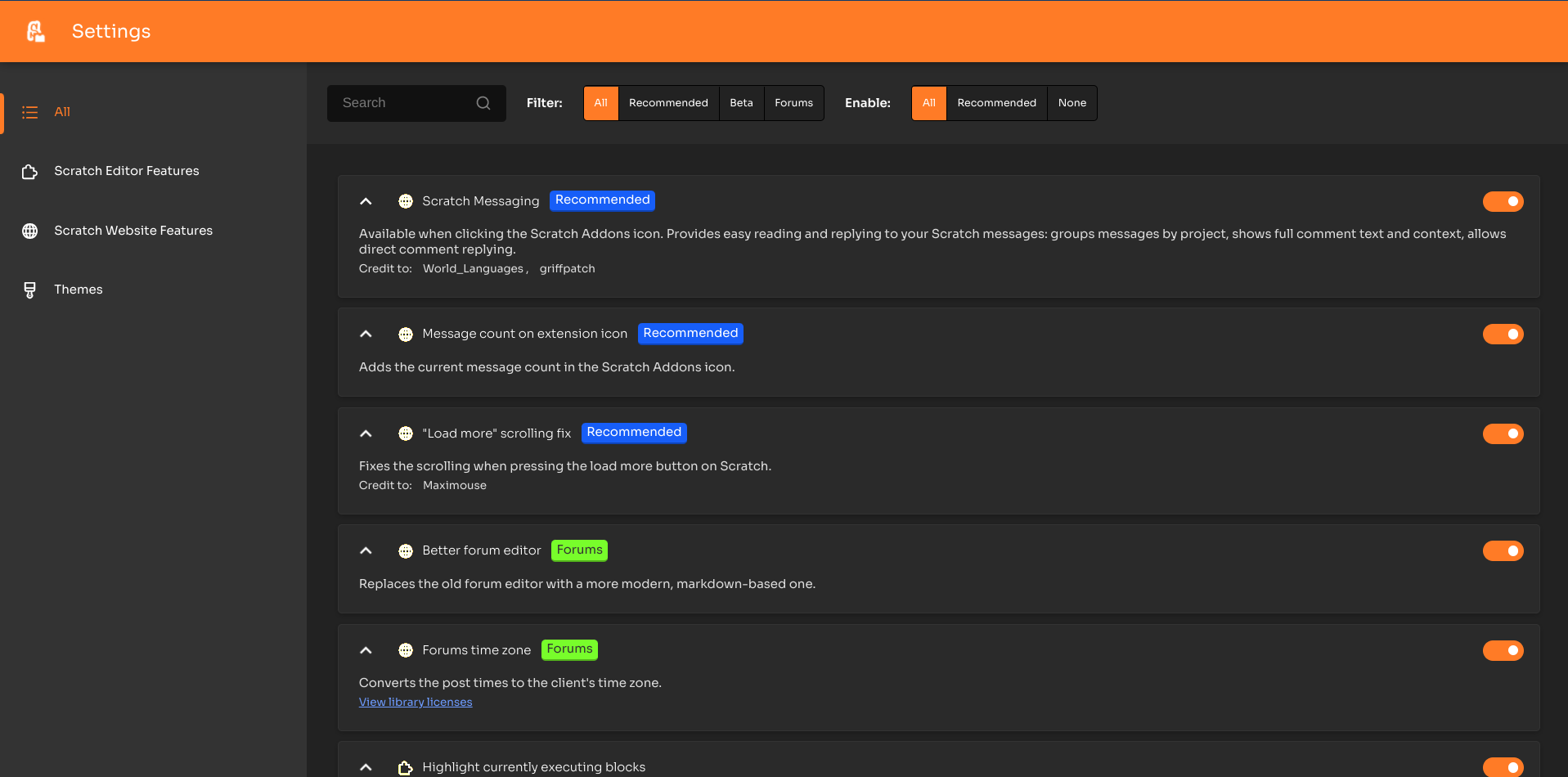Disable the Scratch Messaging addon toggle
This screenshot has width=1568, height=777.
click(x=1503, y=201)
